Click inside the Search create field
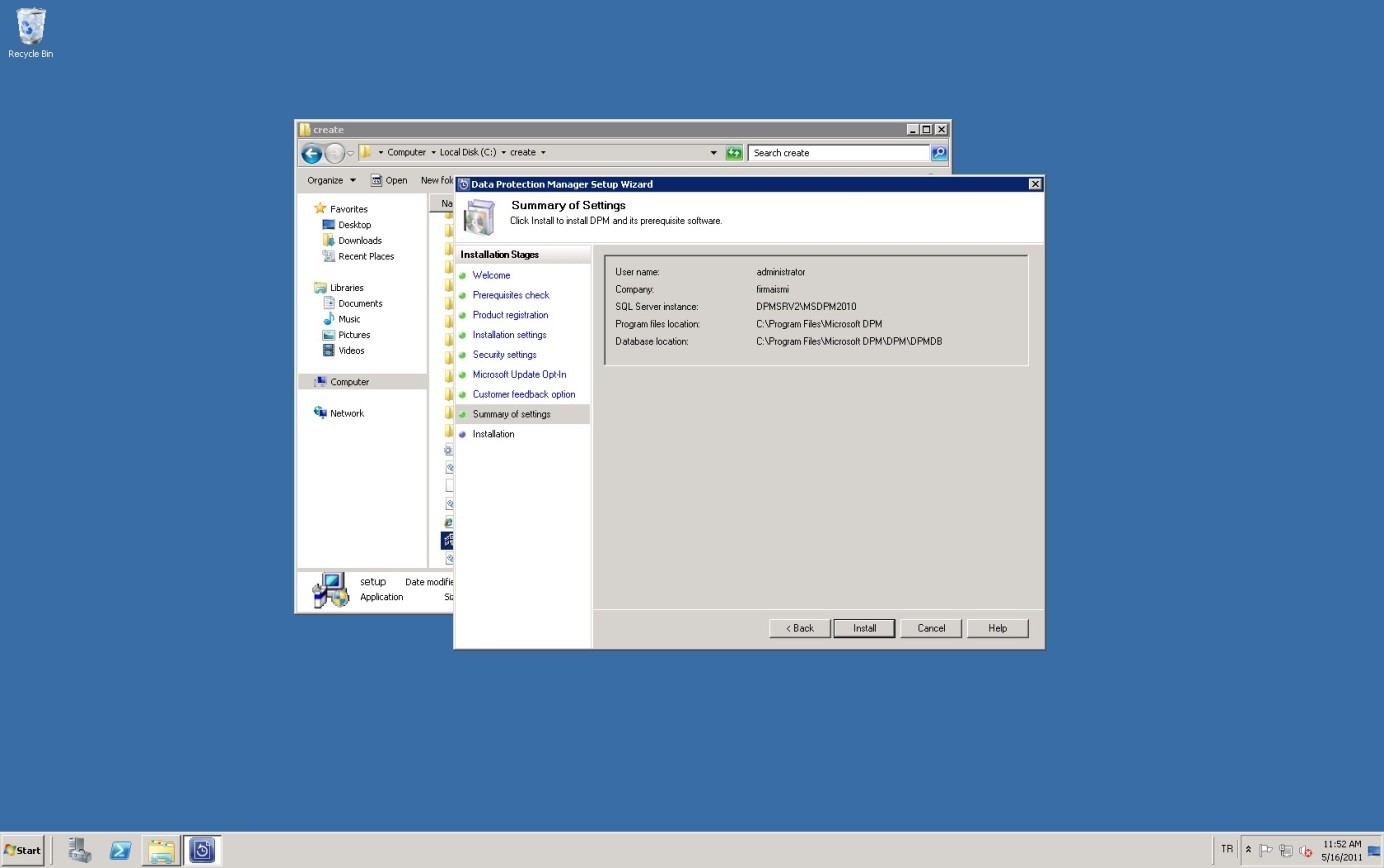1384x868 pixels. coord(838,153)
